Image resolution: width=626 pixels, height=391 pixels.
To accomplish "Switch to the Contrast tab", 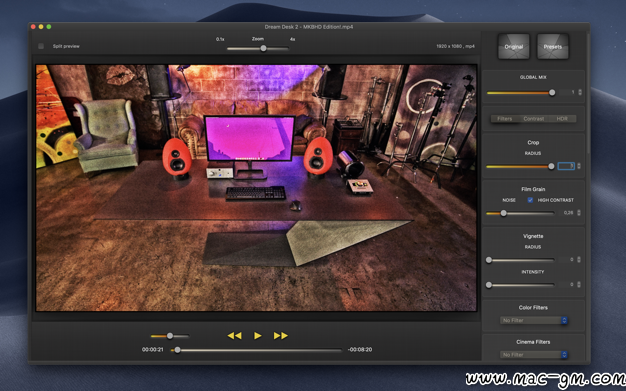I will point(533,119).
